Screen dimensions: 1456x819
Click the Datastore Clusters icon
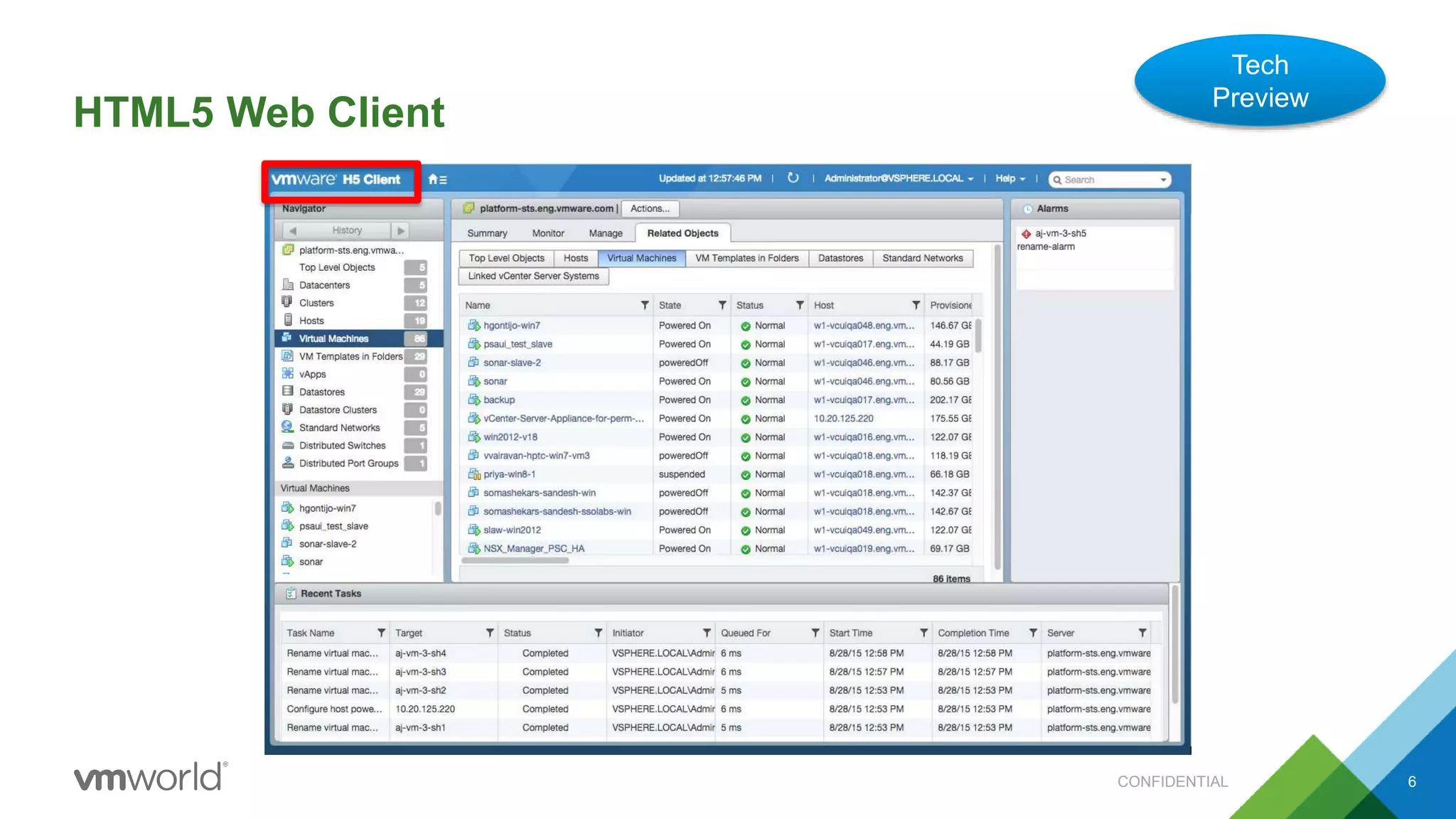tap(287, 409)
